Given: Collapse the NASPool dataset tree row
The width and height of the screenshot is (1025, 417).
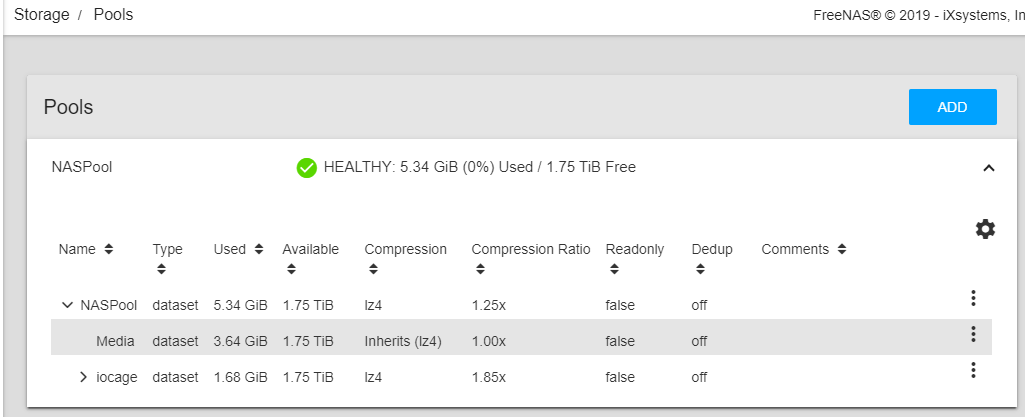Looking at the screenshot, I should point(68,304).
